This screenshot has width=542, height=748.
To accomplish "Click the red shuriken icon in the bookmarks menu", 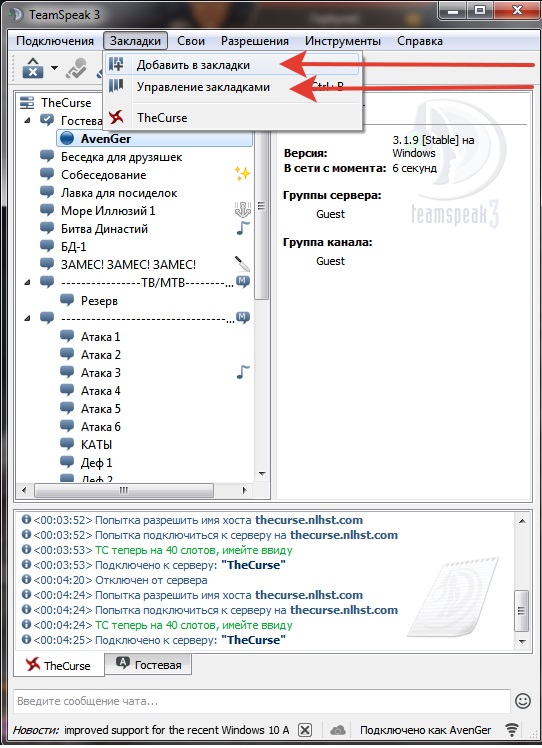I will (x=116, y=117).
